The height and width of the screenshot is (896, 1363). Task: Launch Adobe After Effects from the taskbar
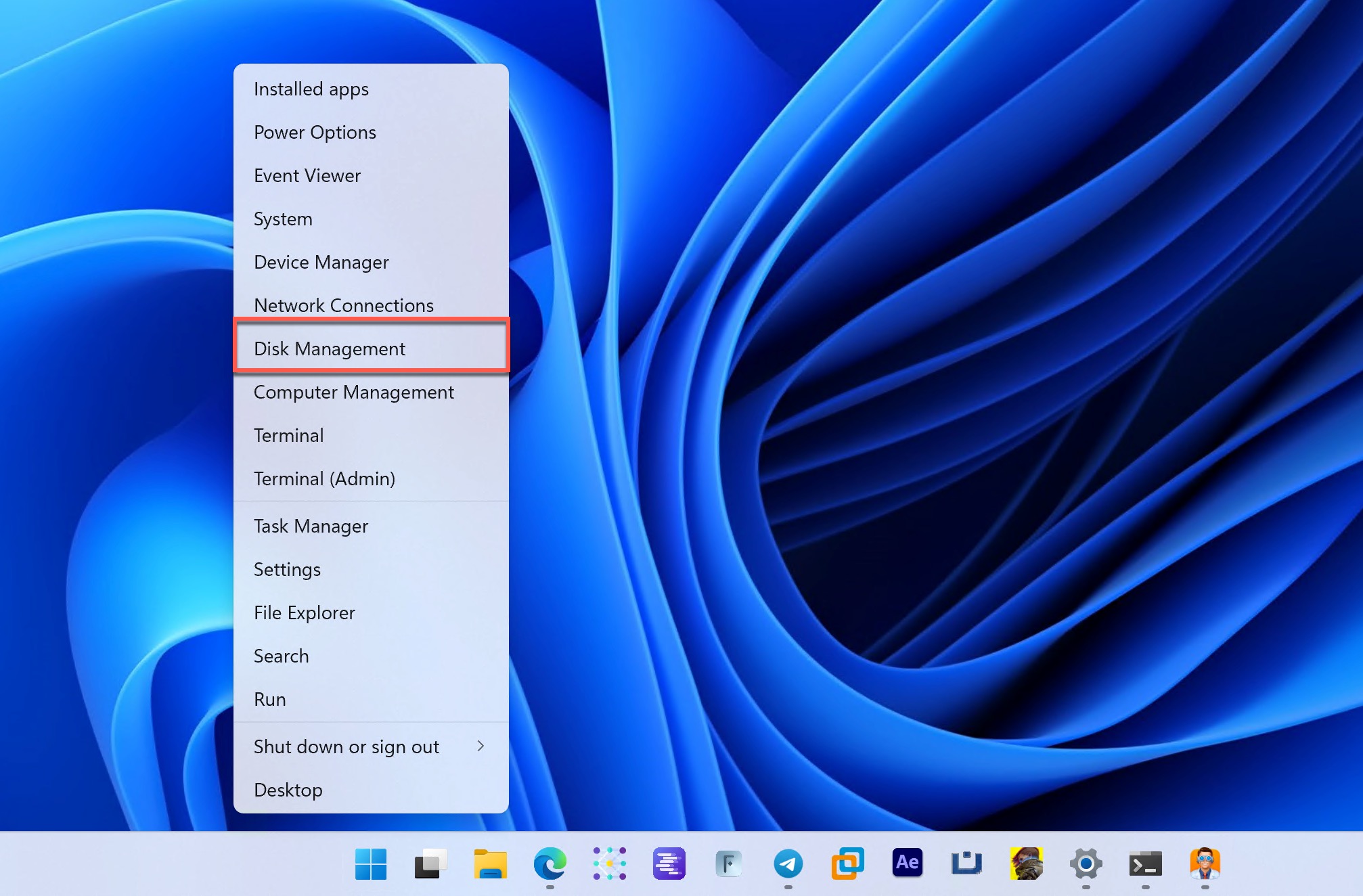coord(907,863)
